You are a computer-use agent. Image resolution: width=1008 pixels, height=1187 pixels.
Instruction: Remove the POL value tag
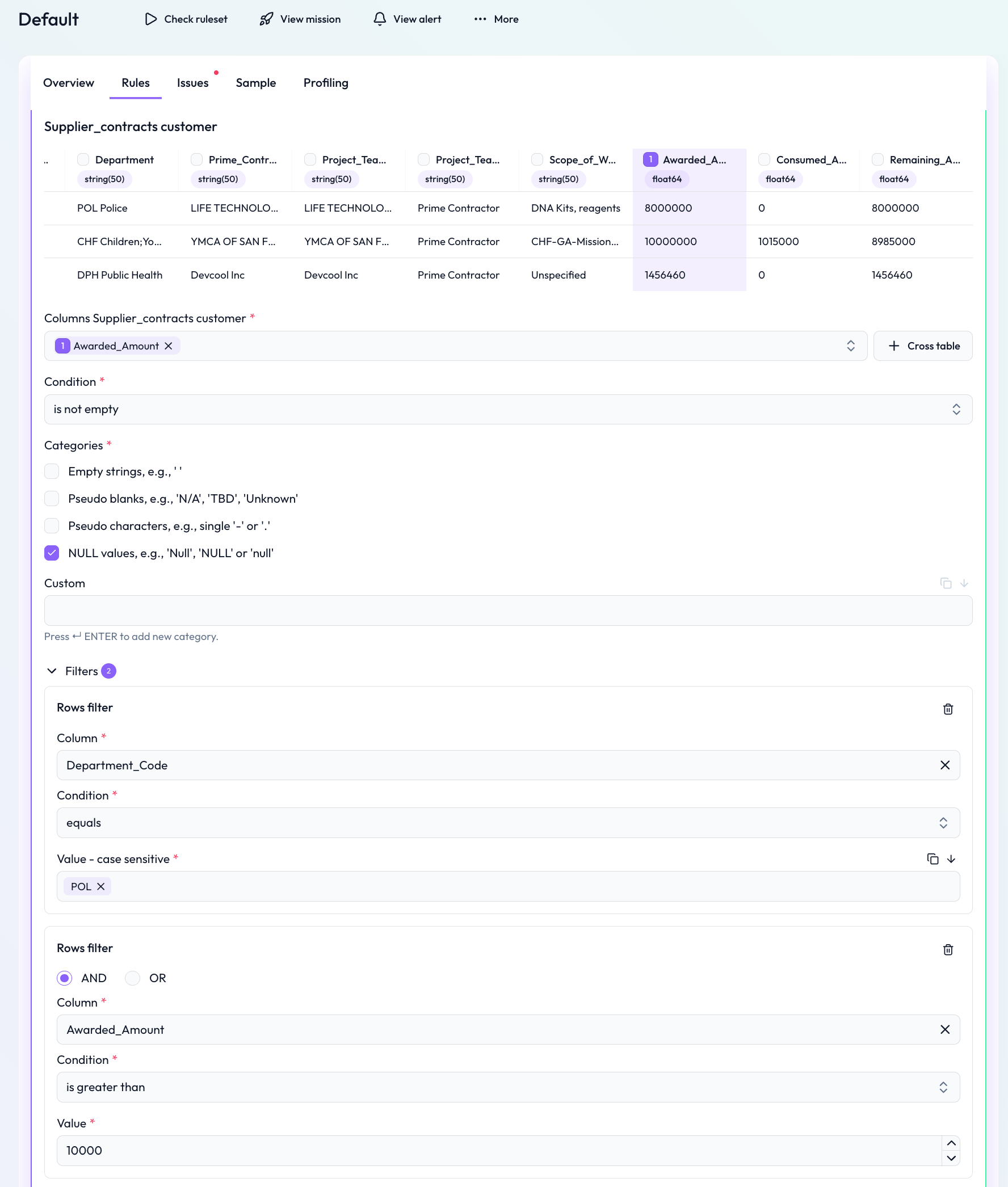(x=101, y=886)
